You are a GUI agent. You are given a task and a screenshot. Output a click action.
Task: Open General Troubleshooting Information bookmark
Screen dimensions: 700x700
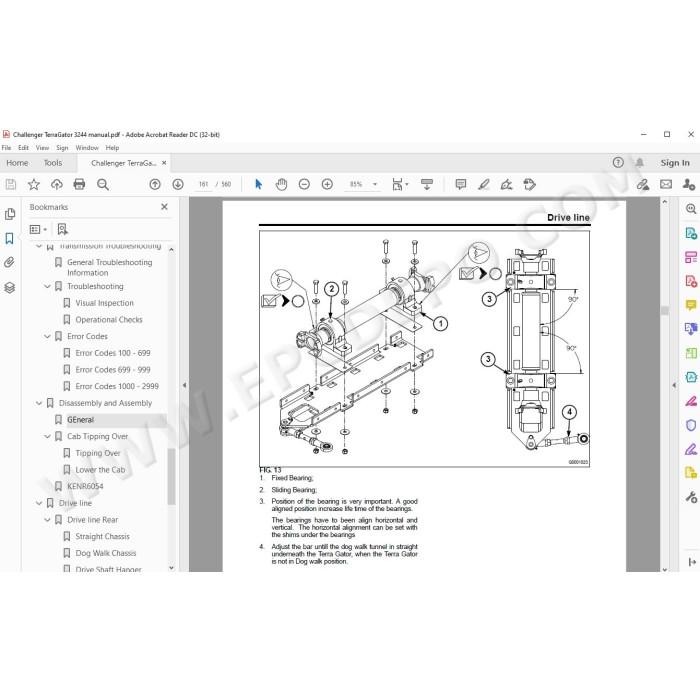pos(110,267)
